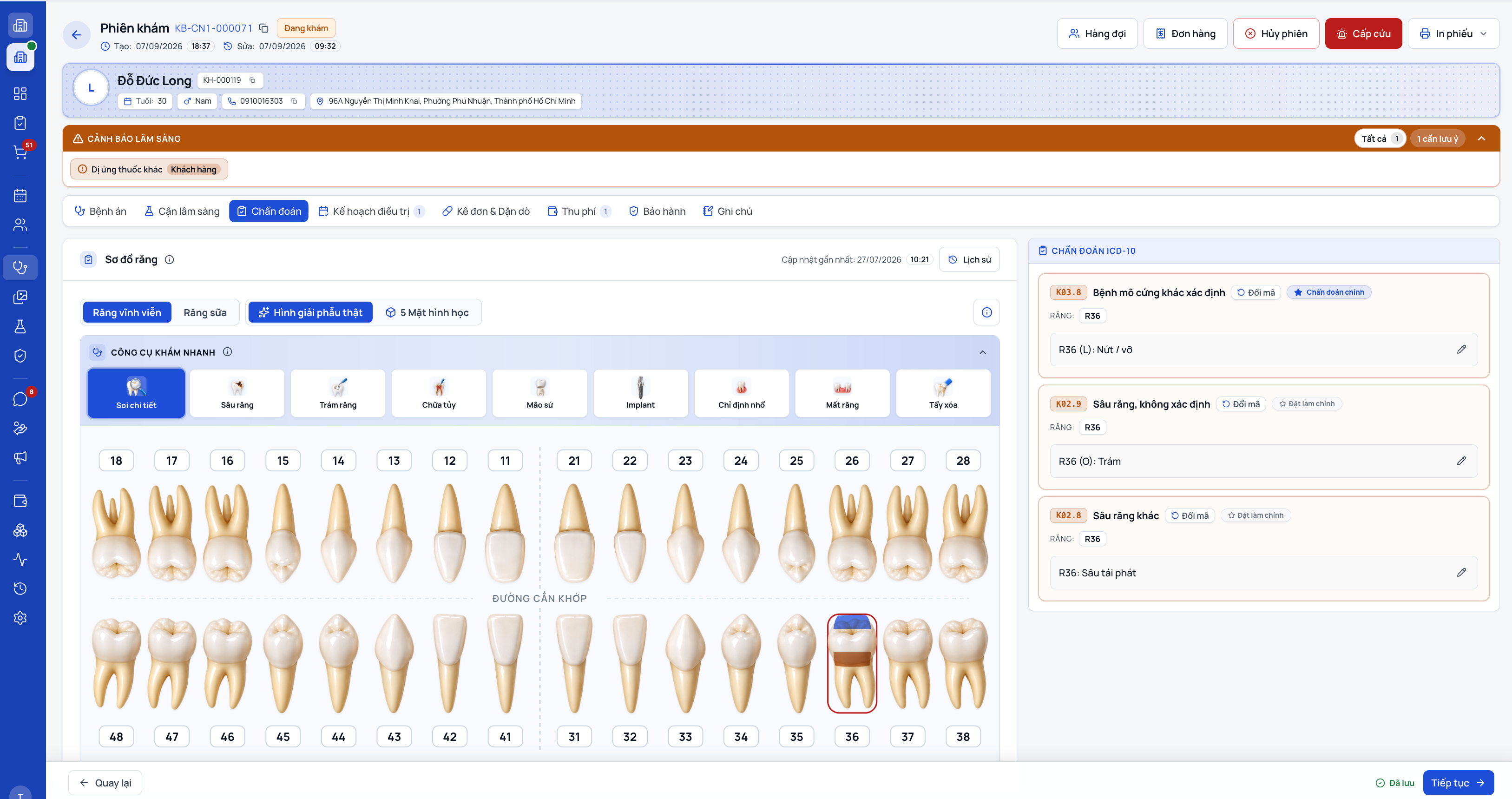The width and height of the screenshot is (1512, 799).
Task: Open tooth chart Lịch sử history
Action: (969, 259)
